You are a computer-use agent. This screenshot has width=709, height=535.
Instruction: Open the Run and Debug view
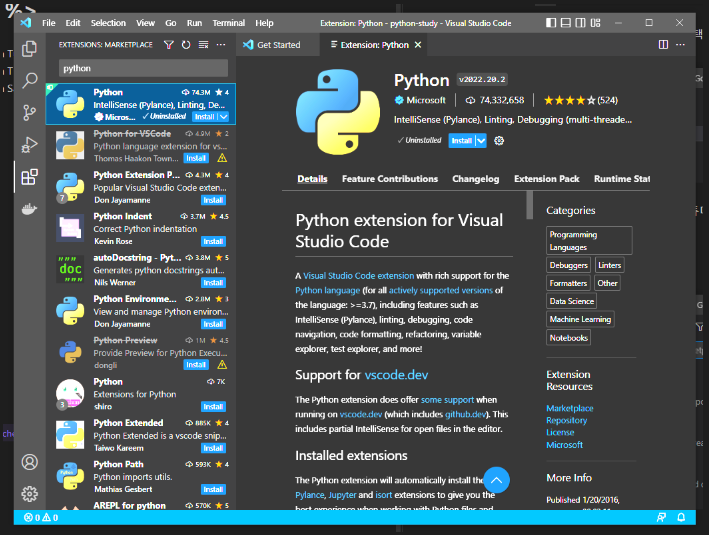[x=29, y=145]
